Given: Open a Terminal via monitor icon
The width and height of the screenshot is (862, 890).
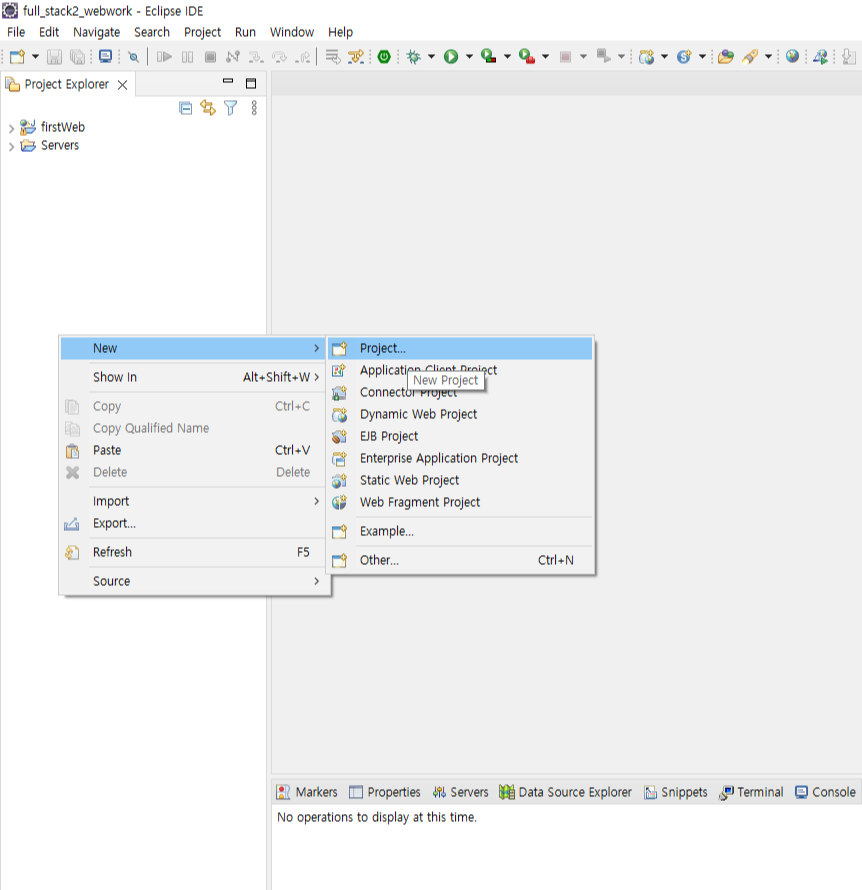Looking at the screenshot, I should [105, 56].
